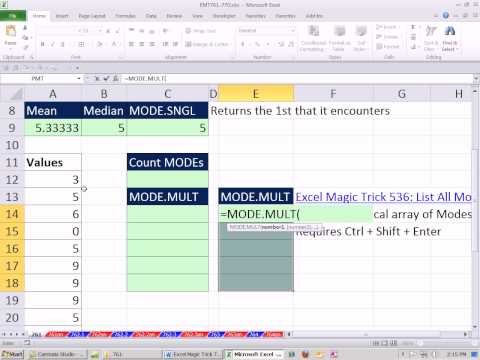480x360 pixels.
Task: Open Camtasia Studio taskbar item
Action: point(57,354)
